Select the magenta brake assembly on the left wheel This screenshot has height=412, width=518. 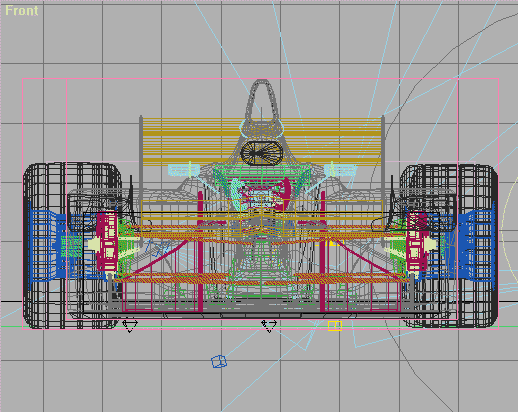tap(107, 241)
